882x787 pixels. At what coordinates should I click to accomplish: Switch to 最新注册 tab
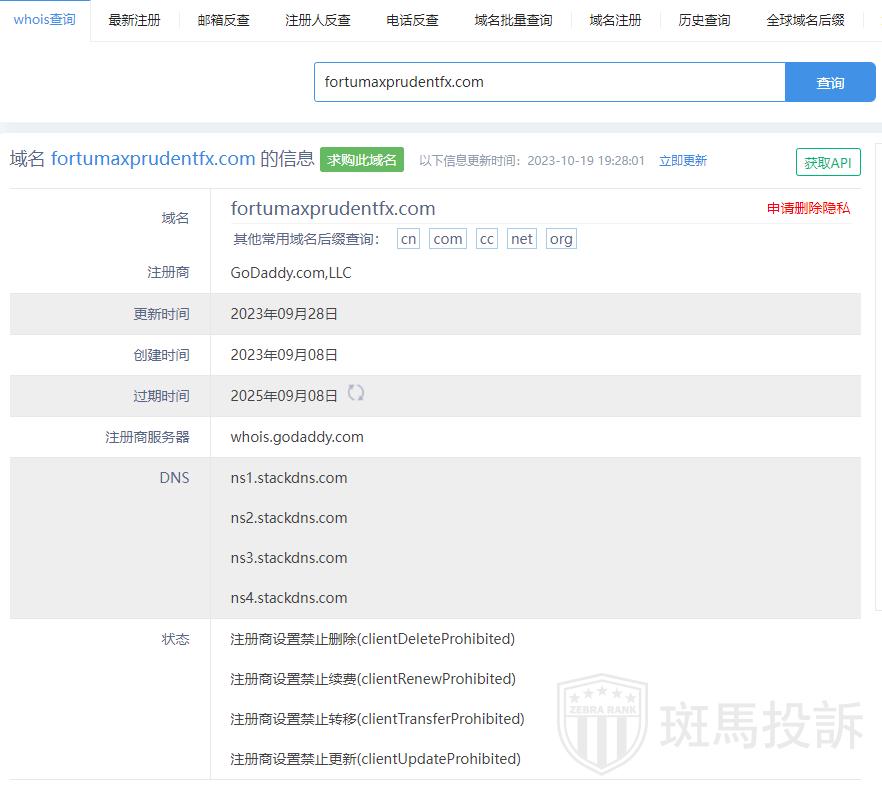tap(134, 20)
